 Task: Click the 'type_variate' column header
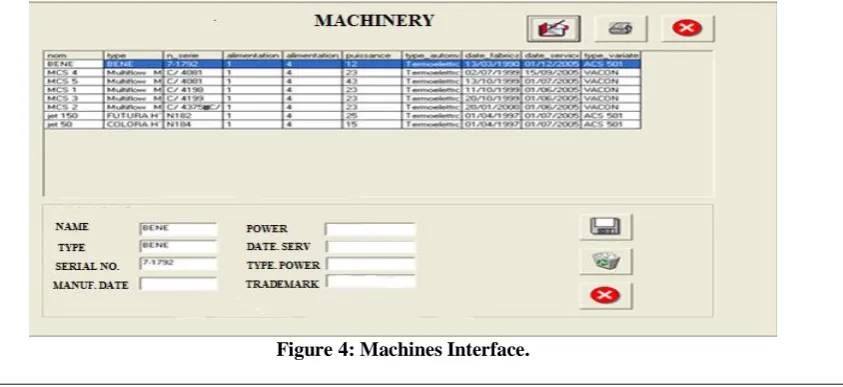(611, 55)
